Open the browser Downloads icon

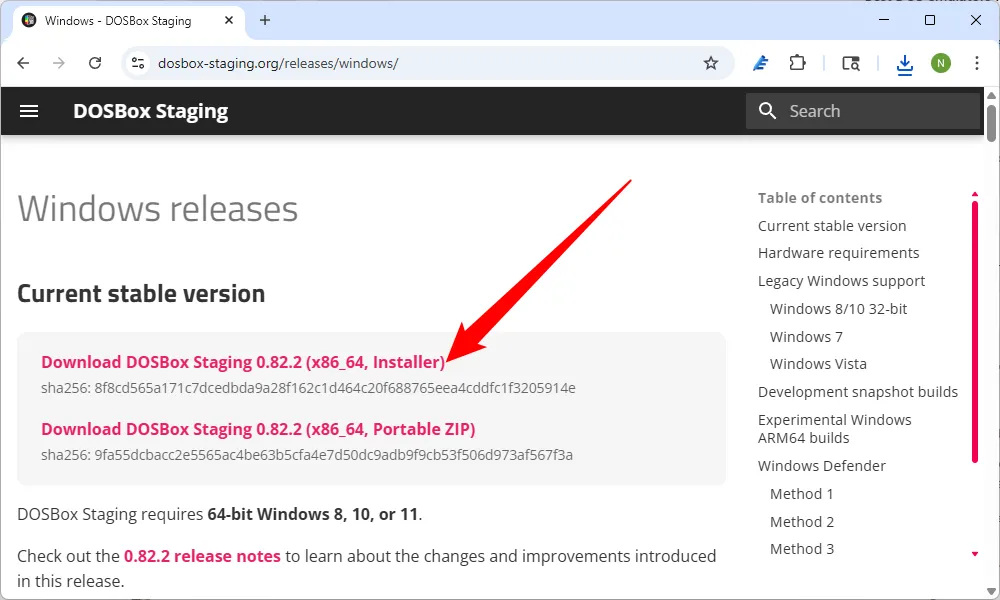click(x=905, y=63)
